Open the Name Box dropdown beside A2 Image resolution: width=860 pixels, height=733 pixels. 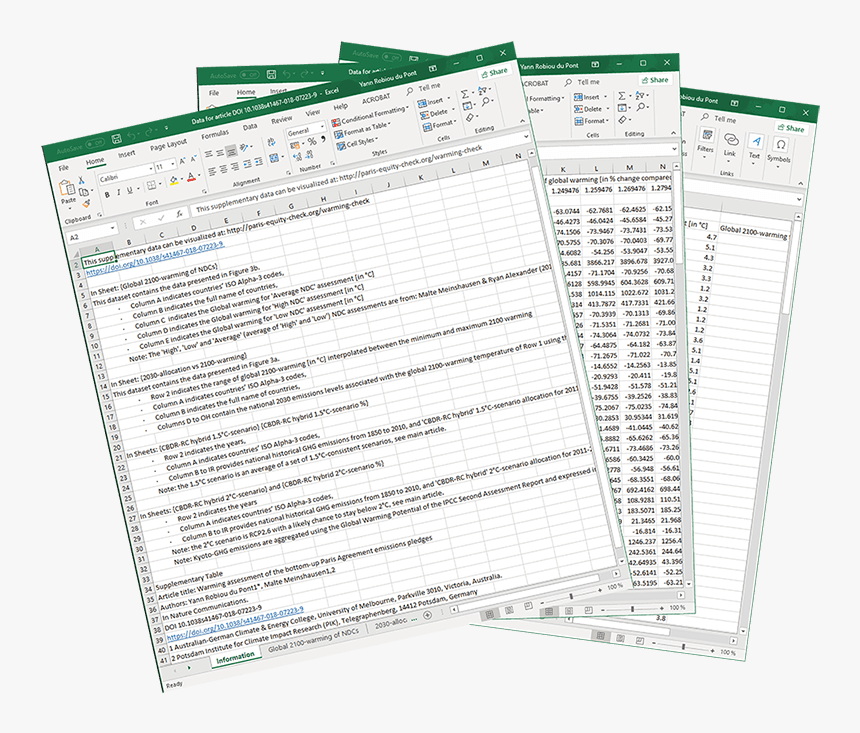click(x=114, y=228)
